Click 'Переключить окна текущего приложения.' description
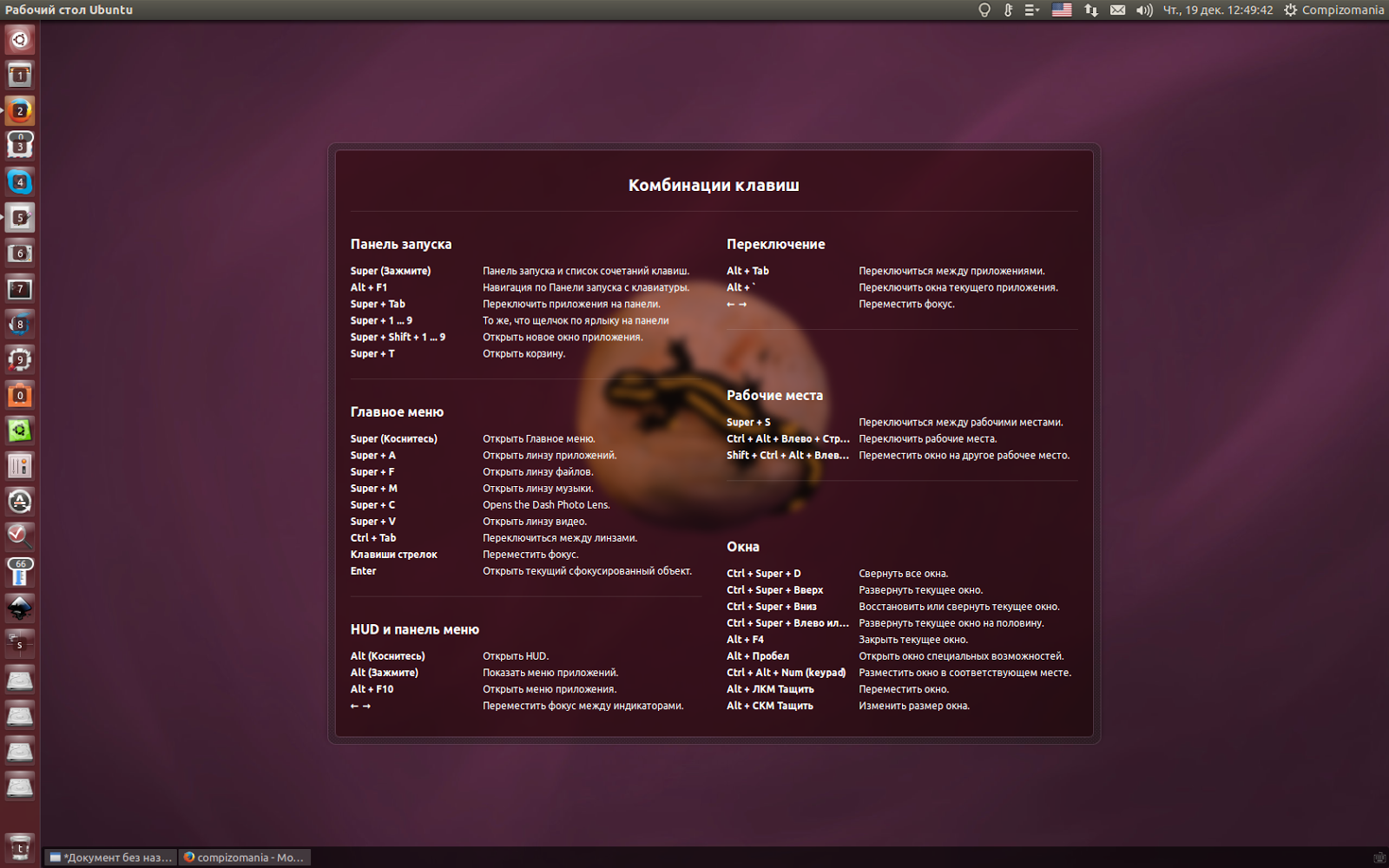This screenshot has height=868, width=1389. (x=958, y=287)
